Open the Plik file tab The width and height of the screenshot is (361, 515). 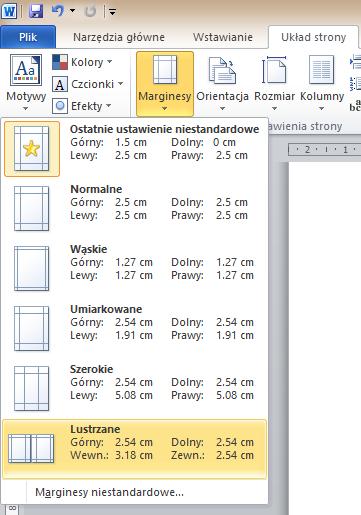click(28, 37)
